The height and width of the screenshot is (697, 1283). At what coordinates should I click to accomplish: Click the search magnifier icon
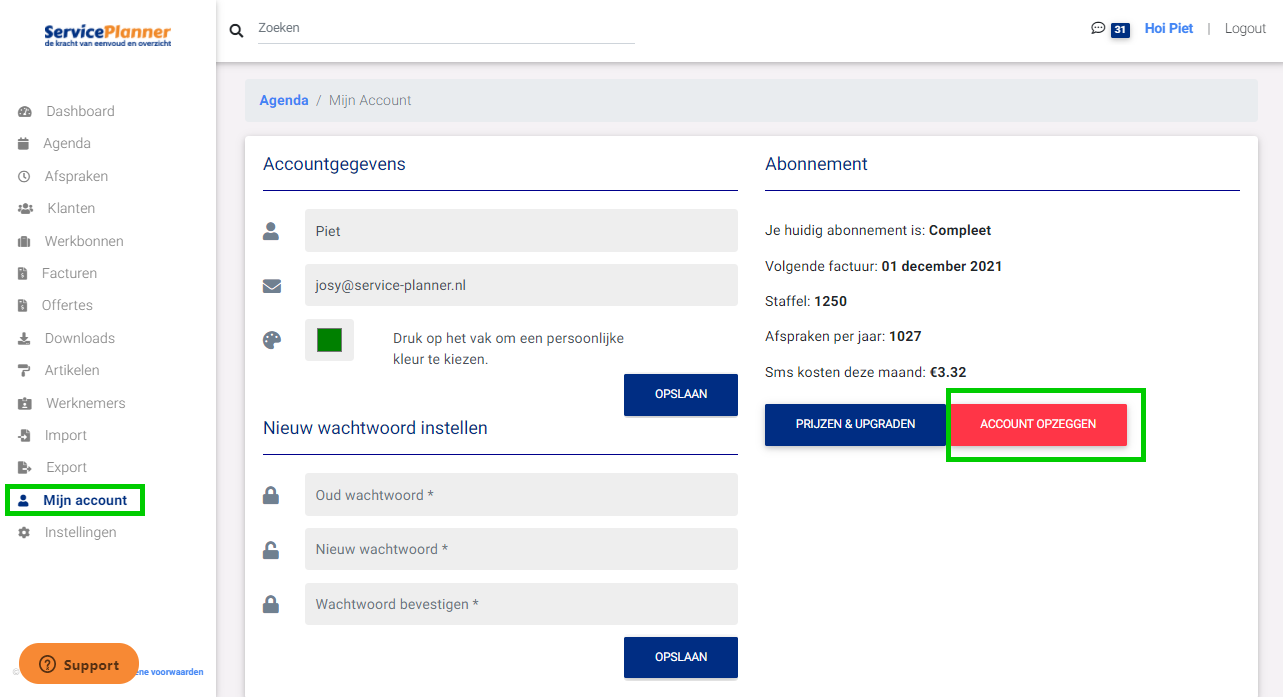coord(237,31)
